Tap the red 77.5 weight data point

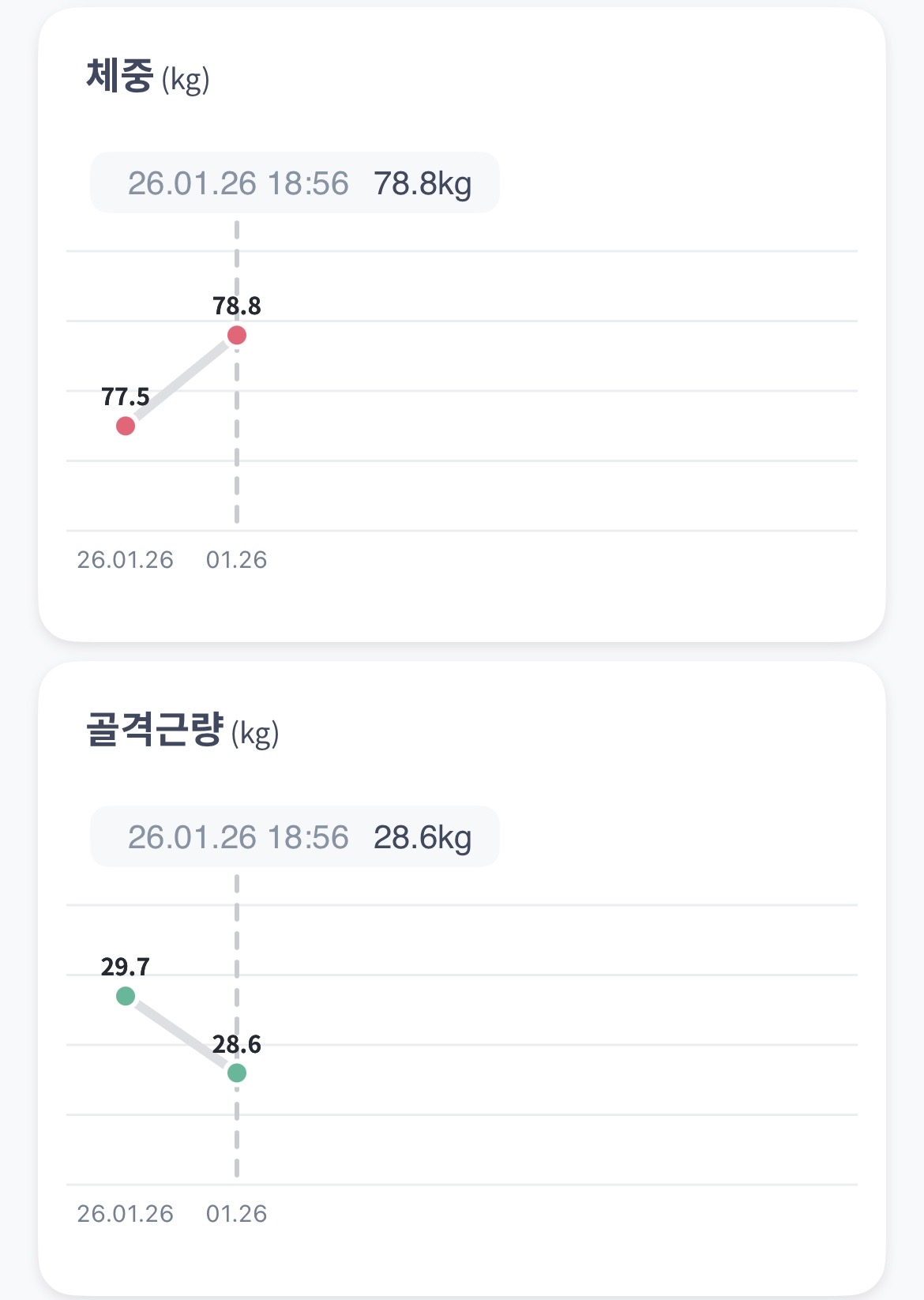126,426
